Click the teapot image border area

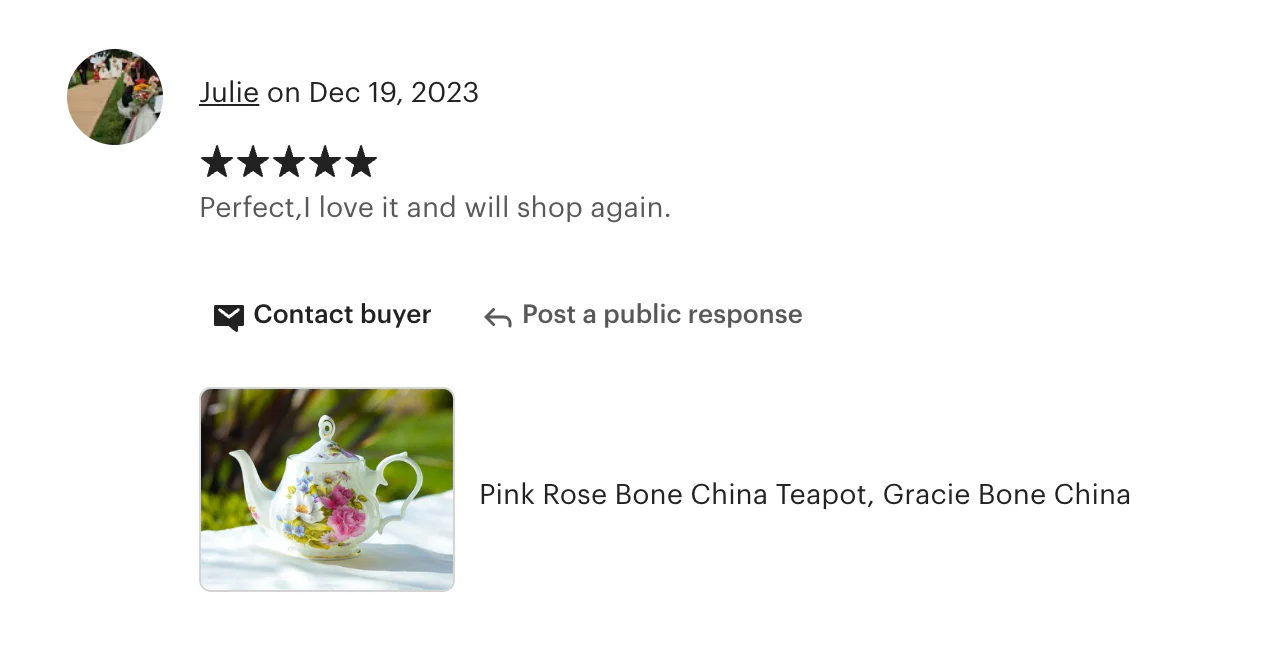click(x=326, y=392)
